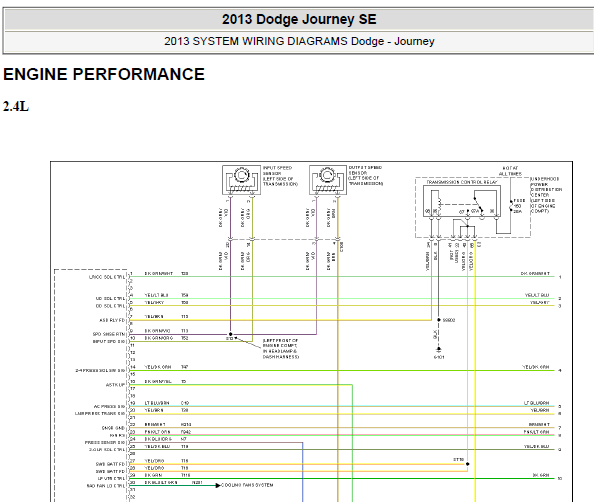
Task: Click the 'LP VFS CTRL' pin label
Action: coord(111,479)
